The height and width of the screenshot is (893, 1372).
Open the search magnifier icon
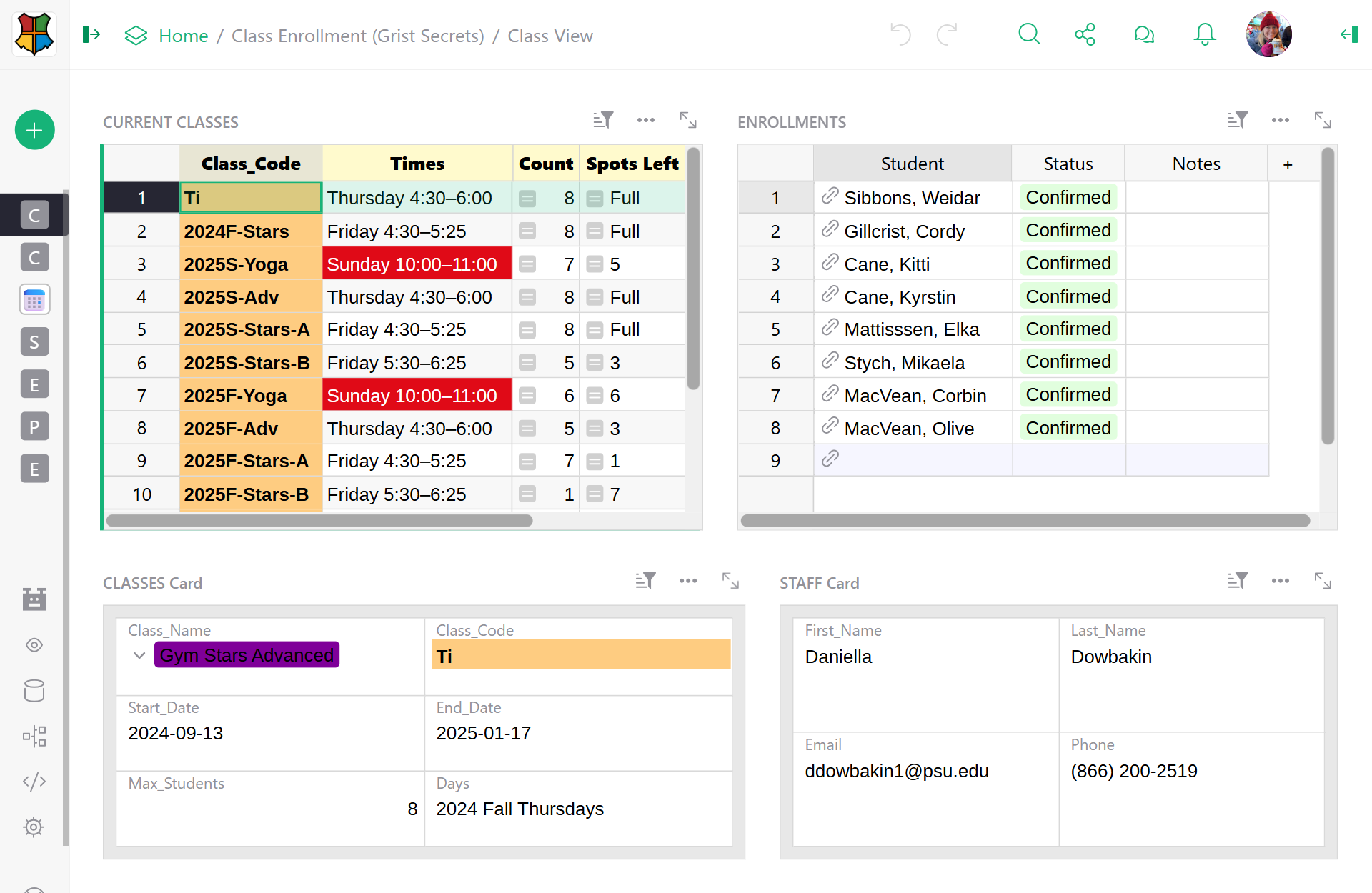[x=1029, y=34]
